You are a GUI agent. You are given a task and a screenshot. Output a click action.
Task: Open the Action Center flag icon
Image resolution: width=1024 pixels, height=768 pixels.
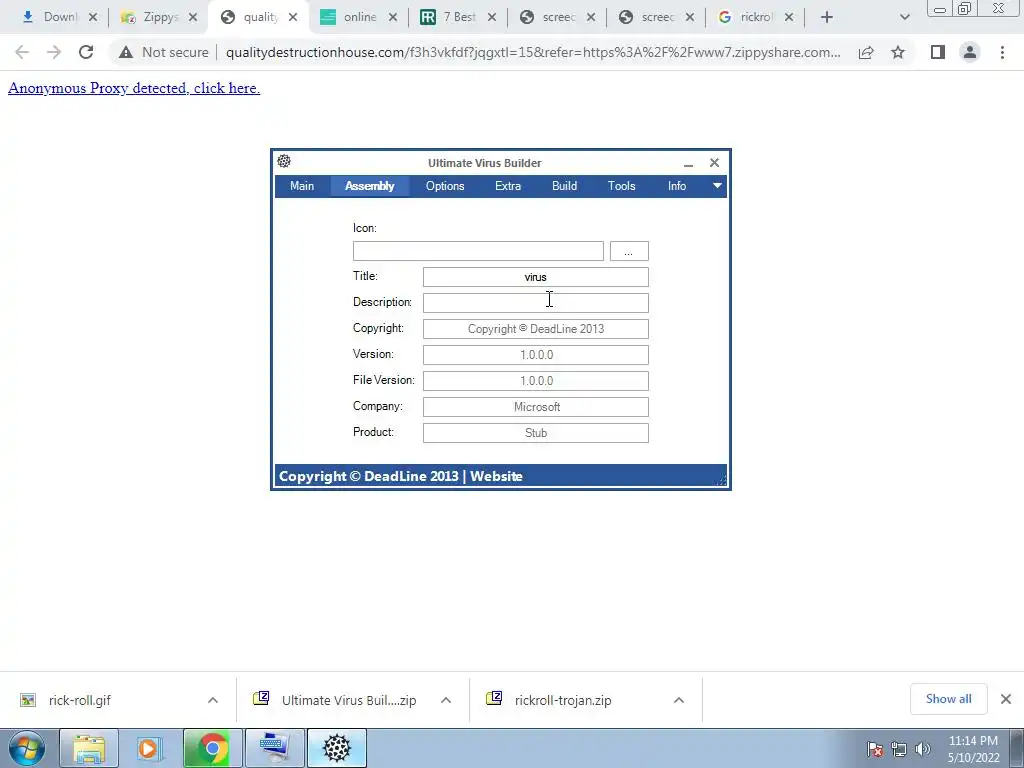coord(875,749)
